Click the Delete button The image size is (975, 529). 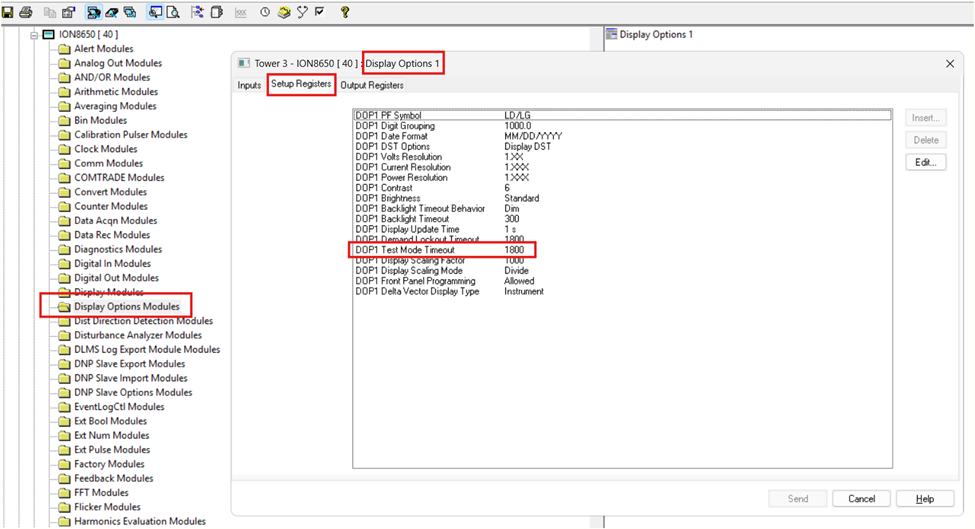(926, 140)
